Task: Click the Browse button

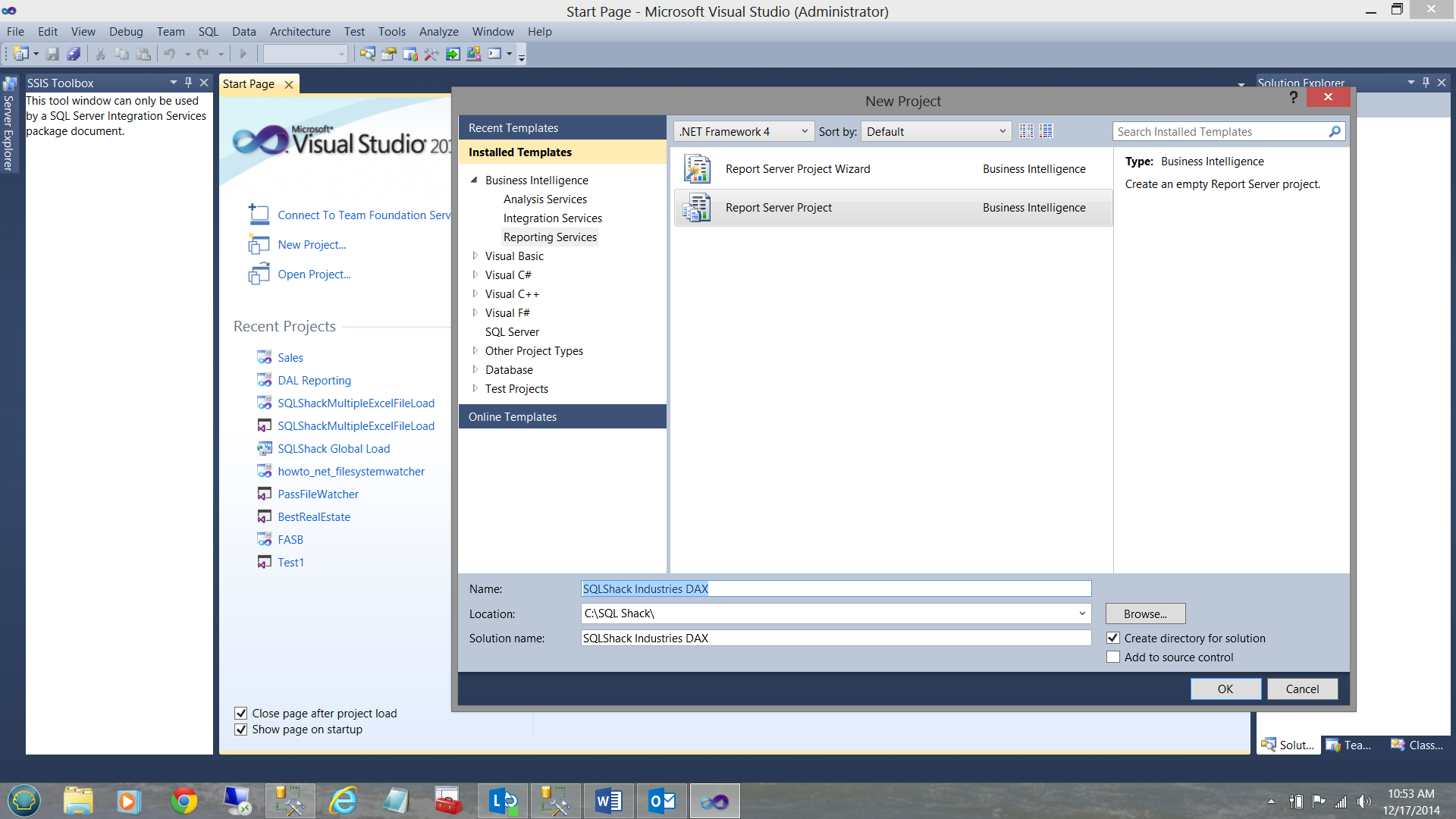Action: coord(1145,613)
